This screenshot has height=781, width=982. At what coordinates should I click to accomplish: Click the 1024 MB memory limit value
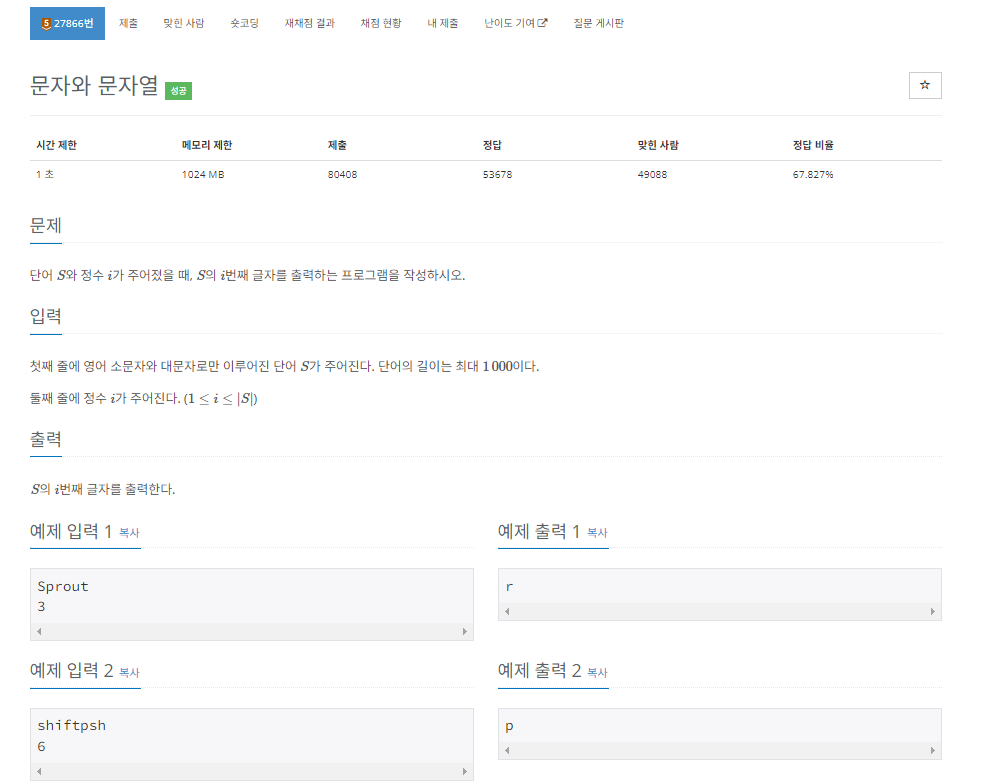pos(203,175)
